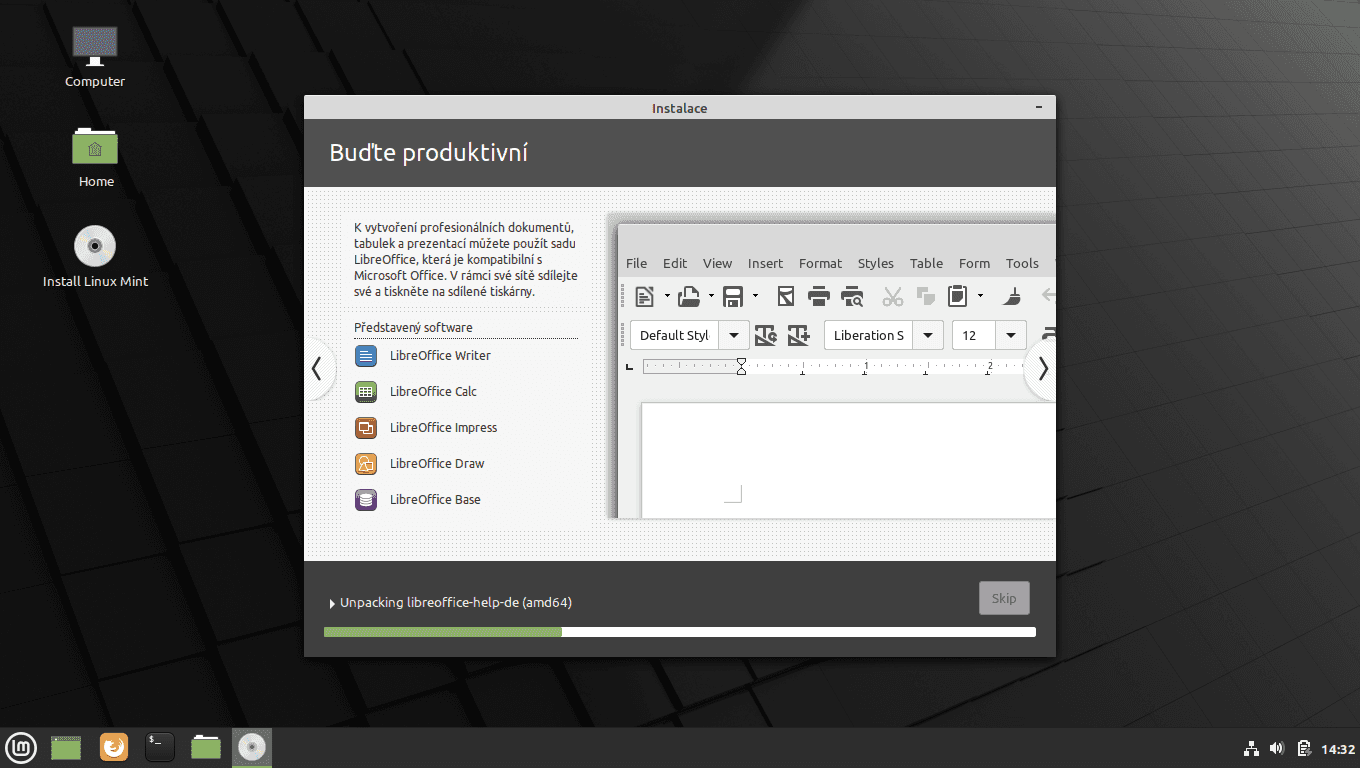The width and height of the screenshot is (1360, 768).
Task: Click the Print icon in the LibreOffice toolbar
Action: click(819, 296)
